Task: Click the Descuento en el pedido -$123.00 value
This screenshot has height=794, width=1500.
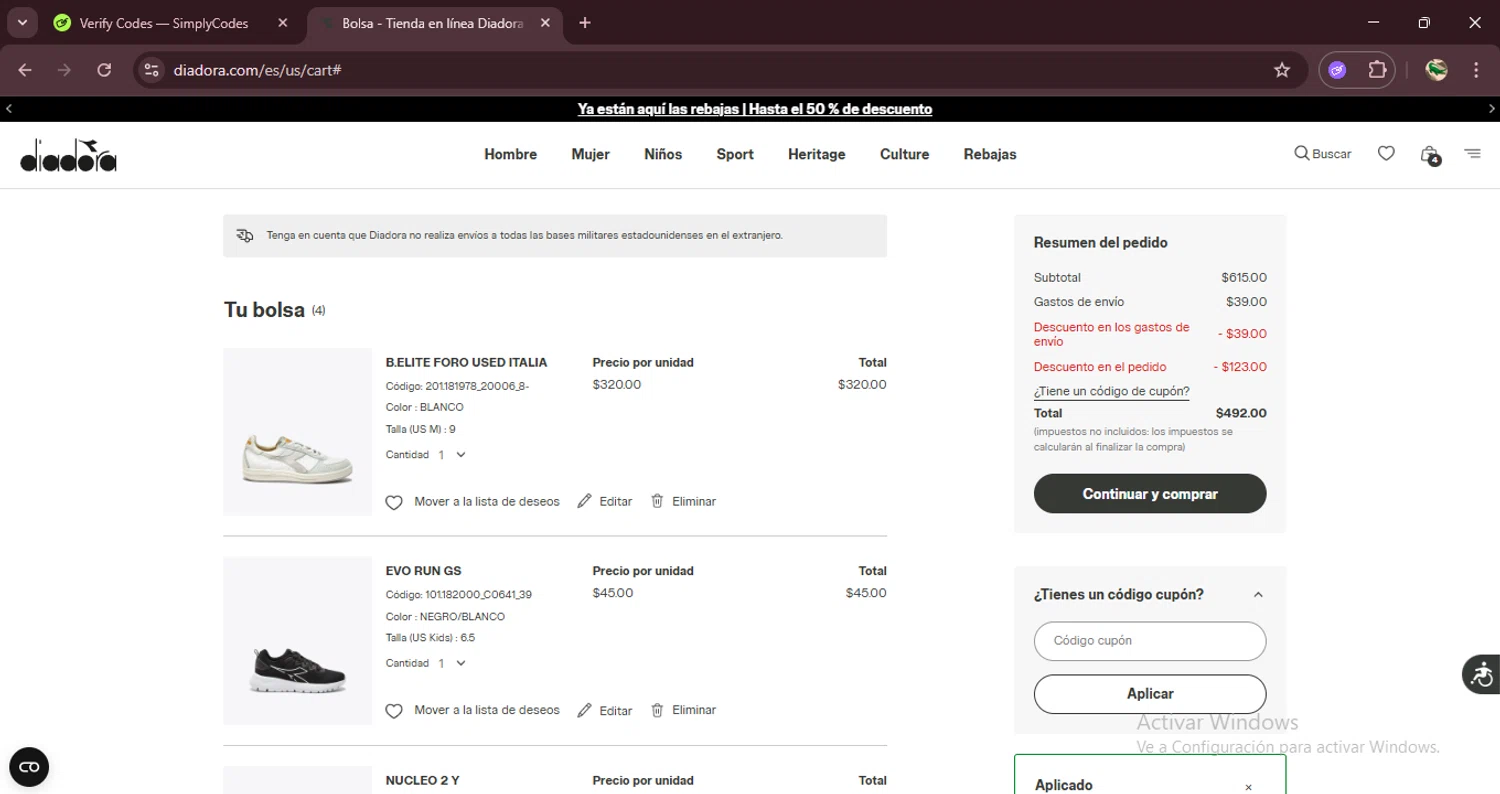Action: [1240, 367]
